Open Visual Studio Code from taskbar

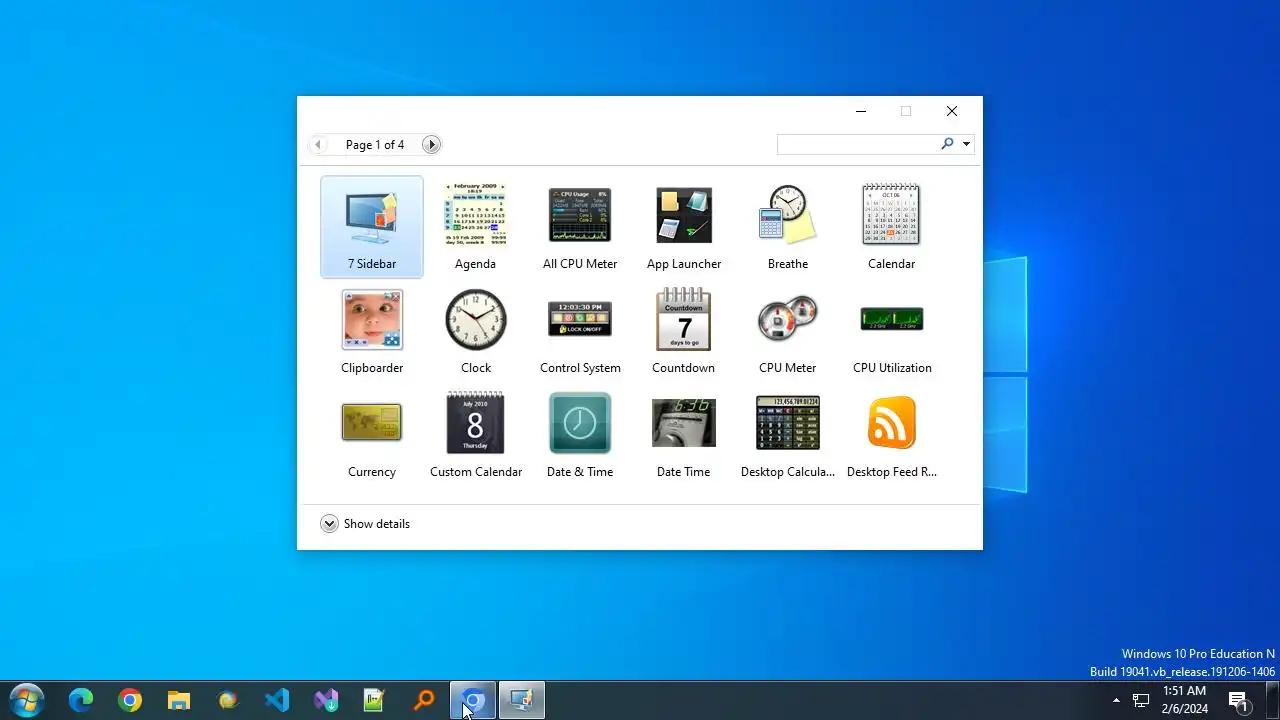pyautogui.click(x=277, y=700)
